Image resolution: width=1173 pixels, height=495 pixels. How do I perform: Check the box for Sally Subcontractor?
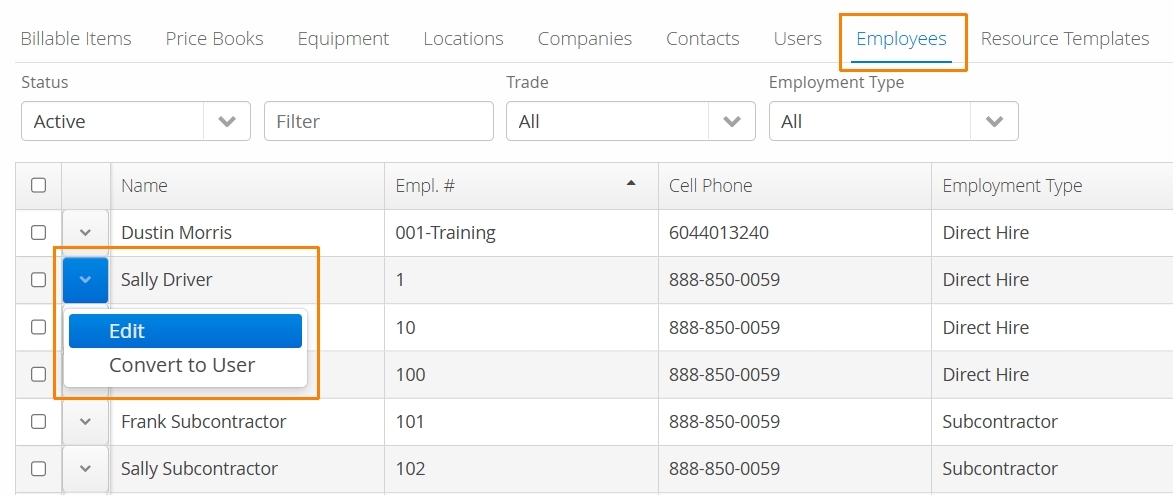tap(38, 469)
